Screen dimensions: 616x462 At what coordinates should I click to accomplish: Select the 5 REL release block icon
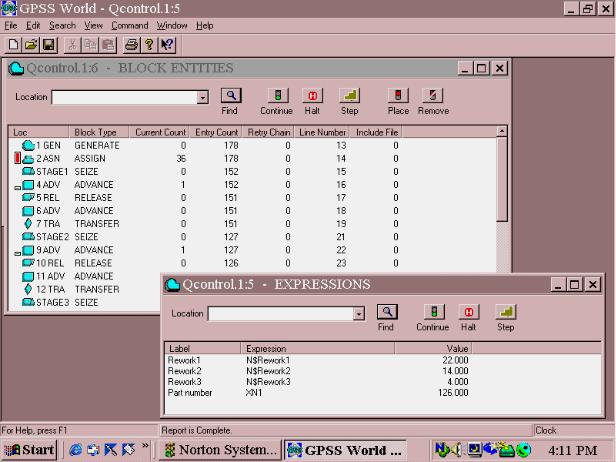[28, 197]
